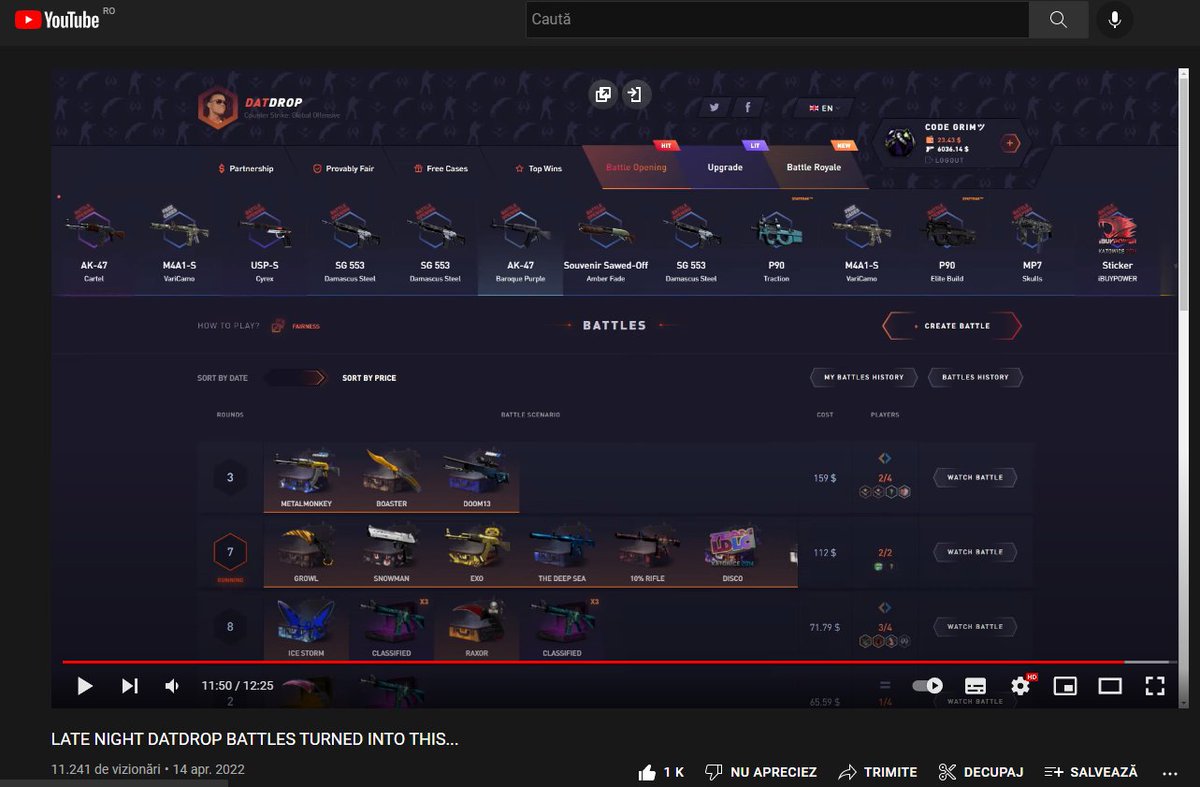Screen dimensions: 1200x787
Task: Create a clip with DECUPAJ
Action: point(981,772)
